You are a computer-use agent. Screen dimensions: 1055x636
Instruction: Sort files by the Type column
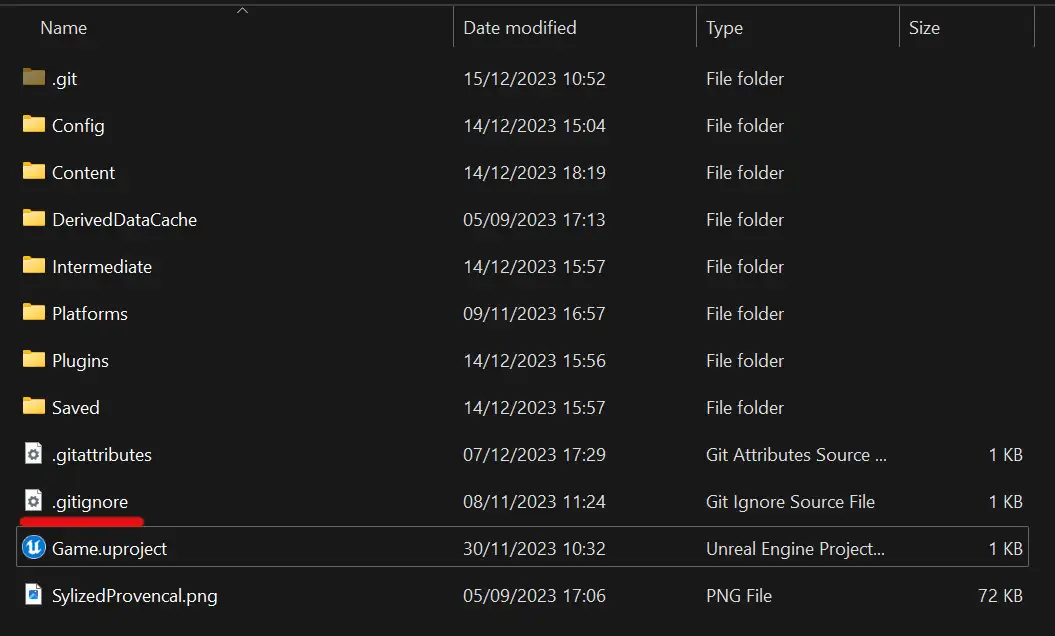(724, 27)
